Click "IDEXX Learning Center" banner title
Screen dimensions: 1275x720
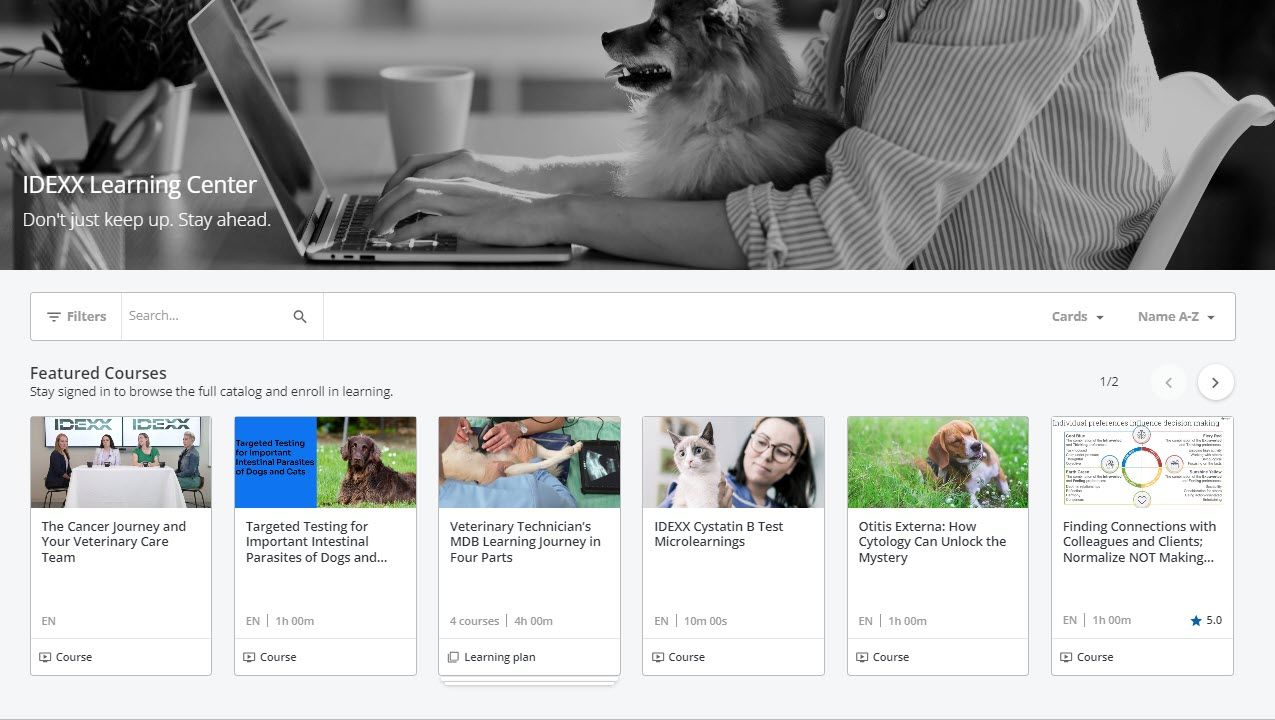(x=140, y=185)
